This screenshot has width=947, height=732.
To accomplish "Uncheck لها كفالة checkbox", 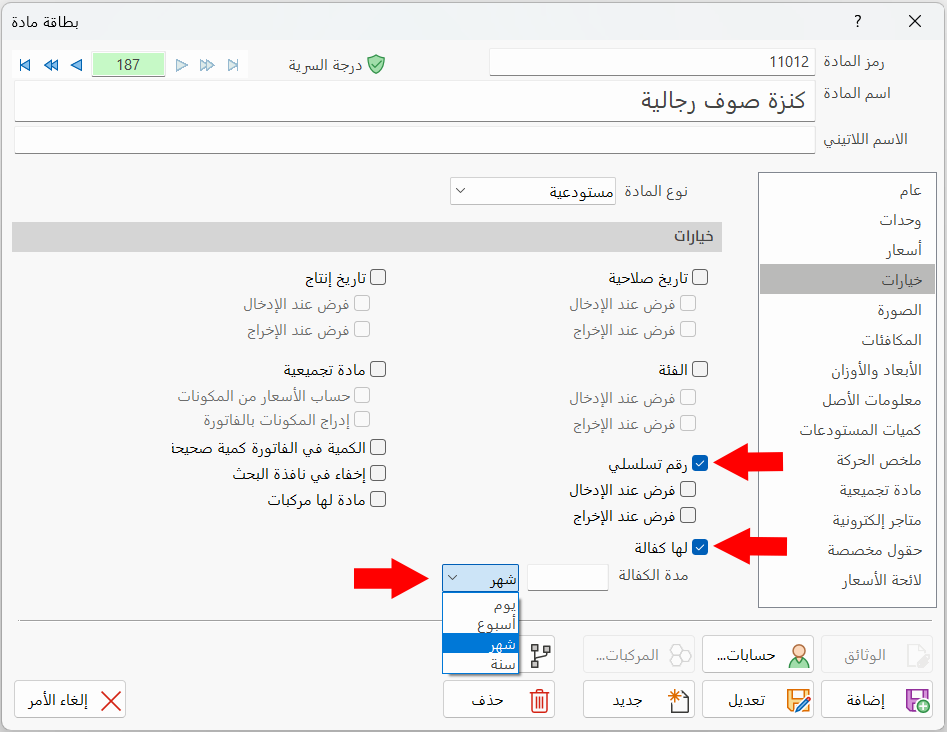I will point(699,547).
